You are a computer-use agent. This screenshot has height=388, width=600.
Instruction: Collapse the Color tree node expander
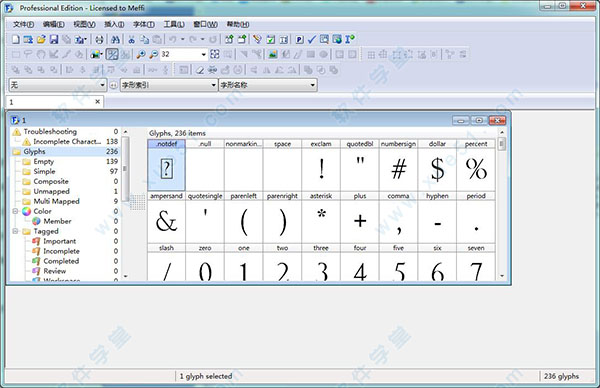pos(15,211)
